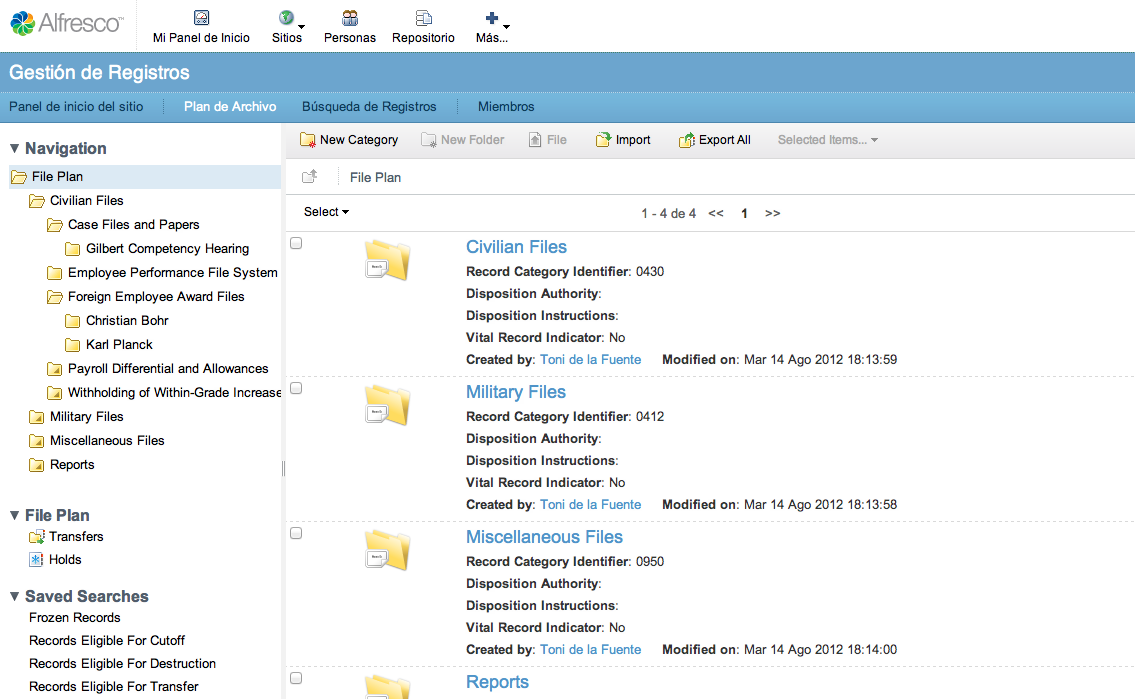
Task: Click the Christian Bohr folder icon
Action: (72, 321)
